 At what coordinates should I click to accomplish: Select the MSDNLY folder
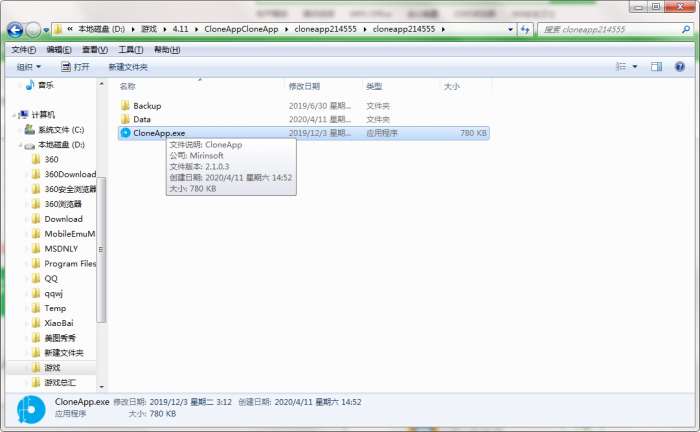[x=61, y=249]
